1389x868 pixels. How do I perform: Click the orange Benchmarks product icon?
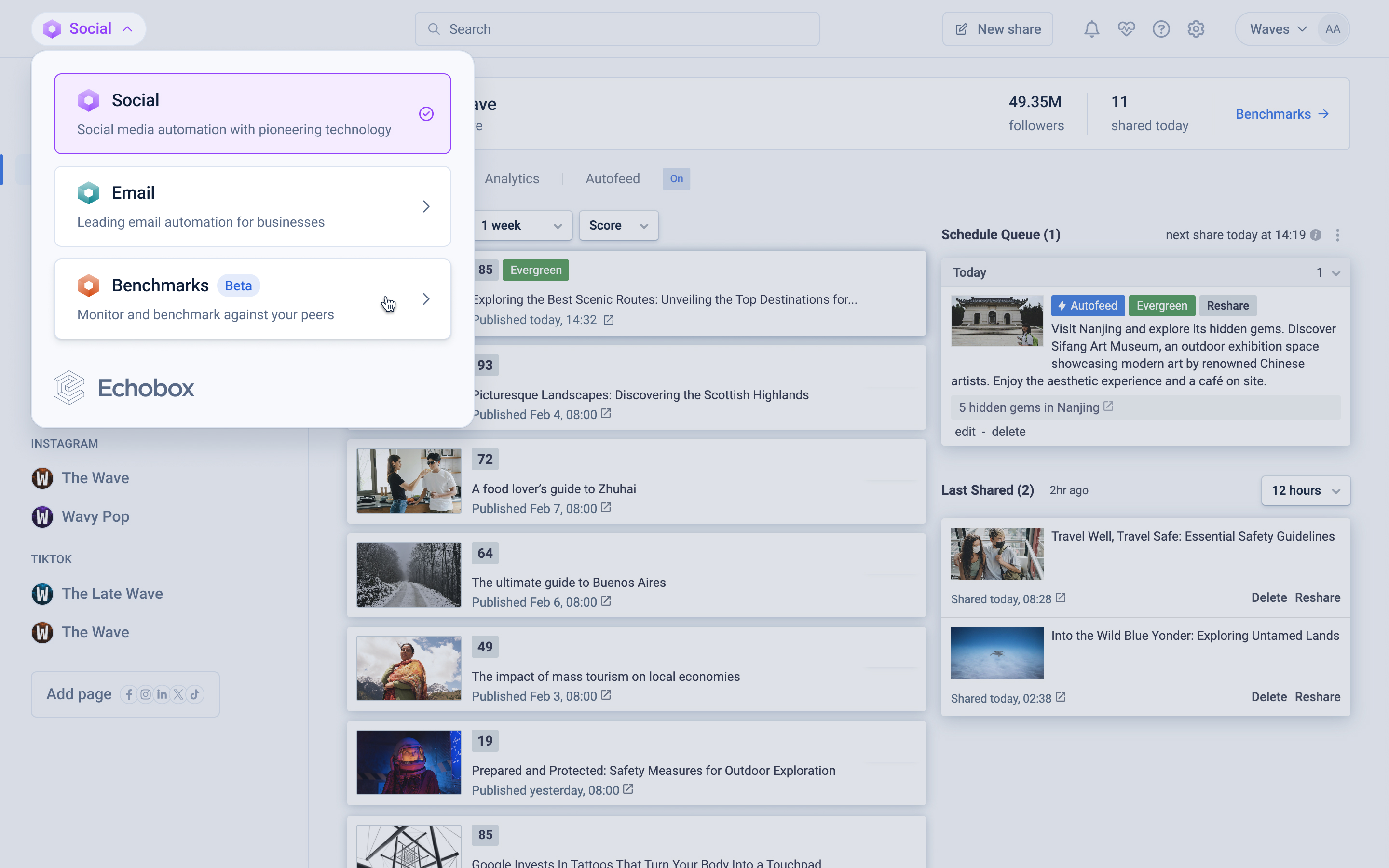pyautogui.click(x=88, y=285)
